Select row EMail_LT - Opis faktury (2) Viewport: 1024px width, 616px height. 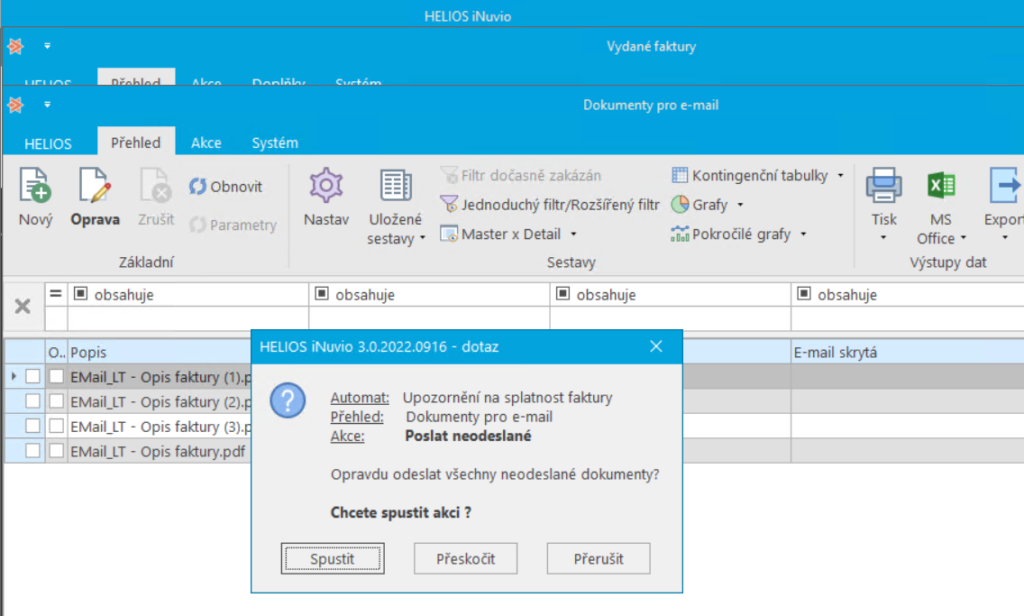pos(161,401)
